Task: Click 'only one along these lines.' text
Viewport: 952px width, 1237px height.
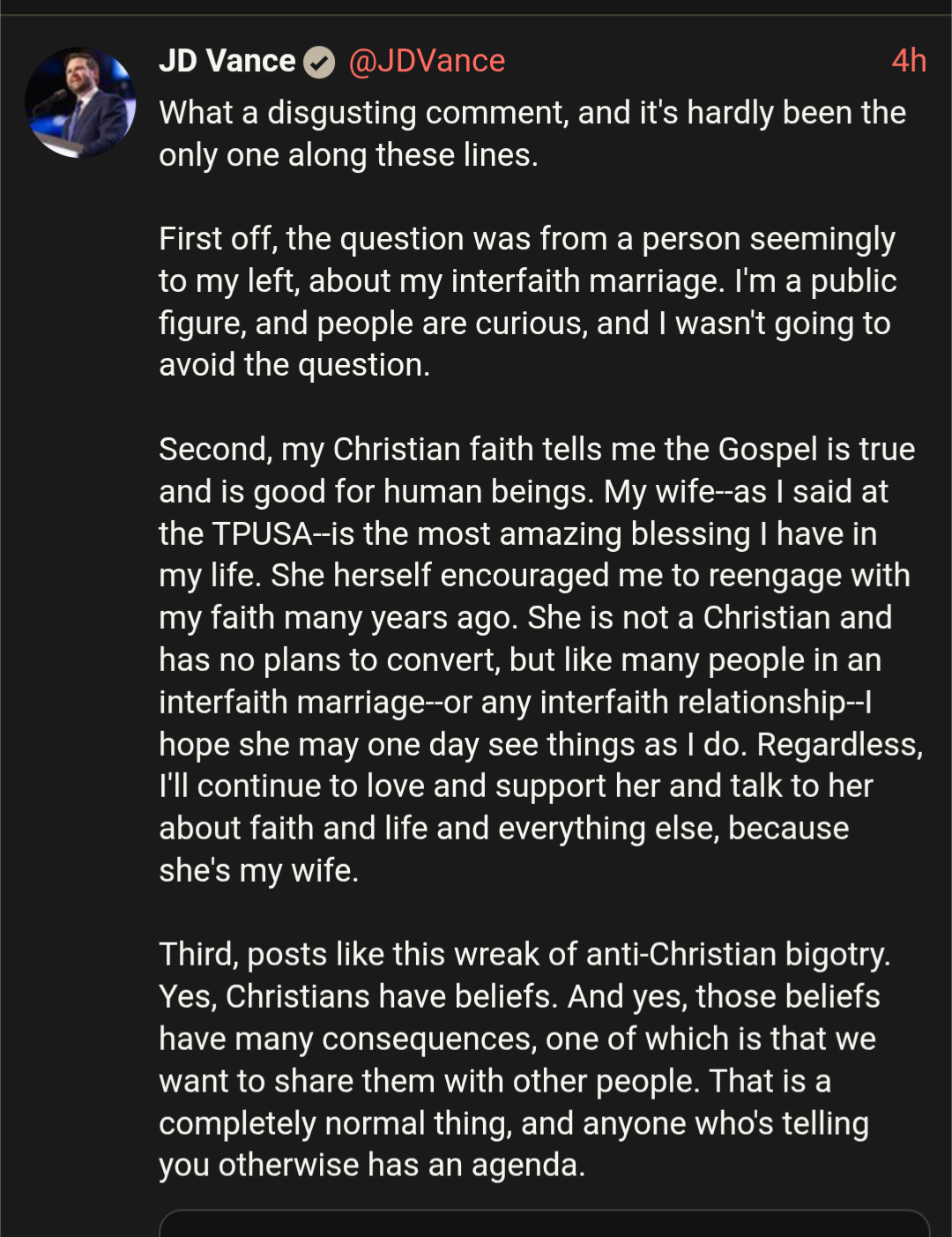Action: click(x=348, y=155)
